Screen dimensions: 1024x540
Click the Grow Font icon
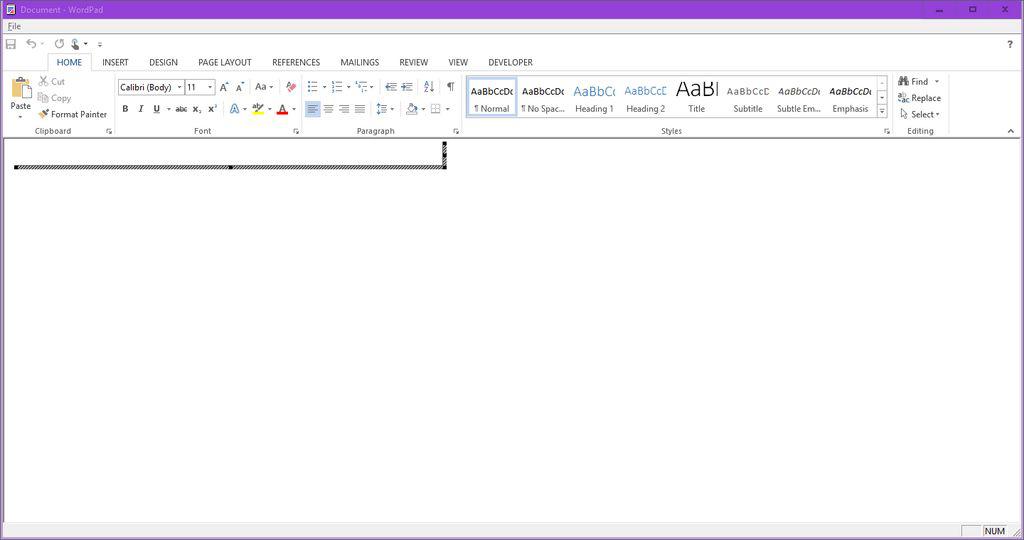pyautogui.click(x=224, y=87)
